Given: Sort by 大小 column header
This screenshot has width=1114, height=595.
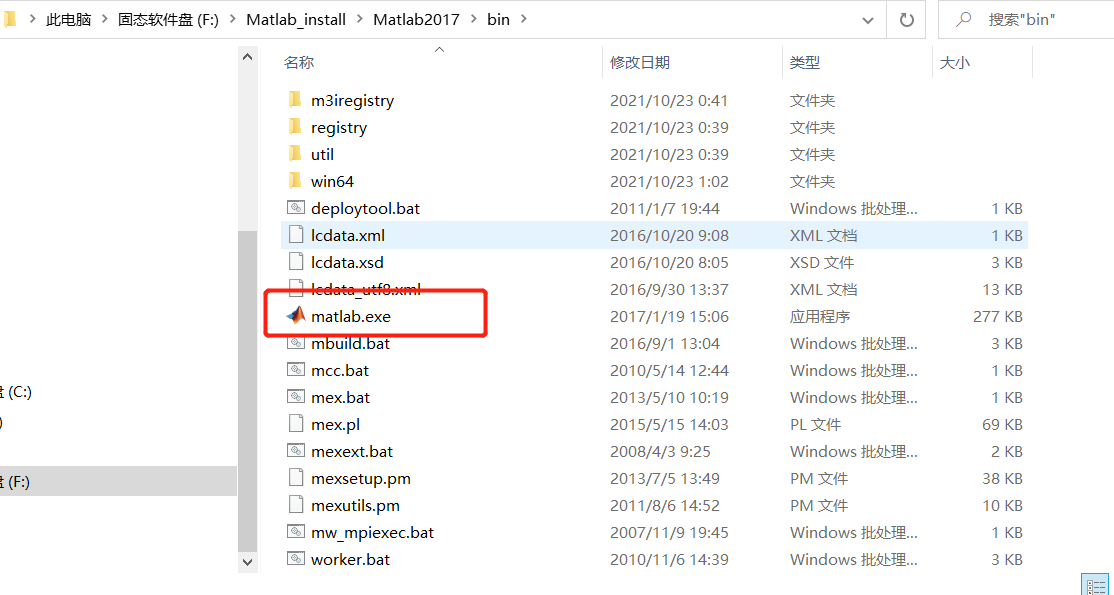Looking at the screenshot, I should click(x=954, y=63).
